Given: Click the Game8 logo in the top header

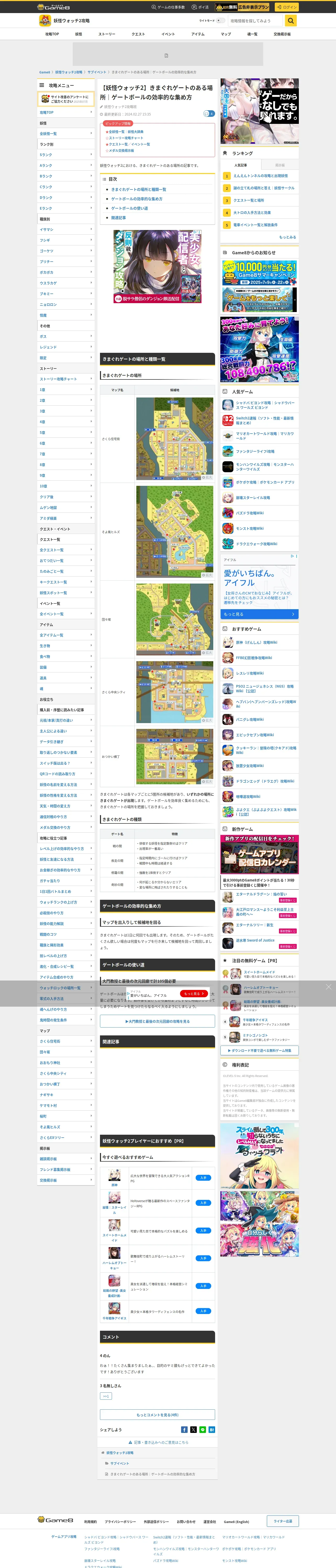Looking at the screenshot, I should pyautogui.click(x=54, y=7).
